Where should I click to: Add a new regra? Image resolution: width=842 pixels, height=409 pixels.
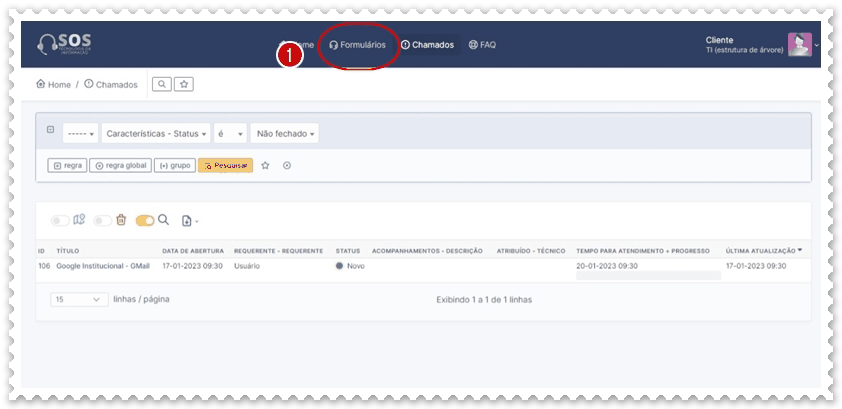point(67,166)
